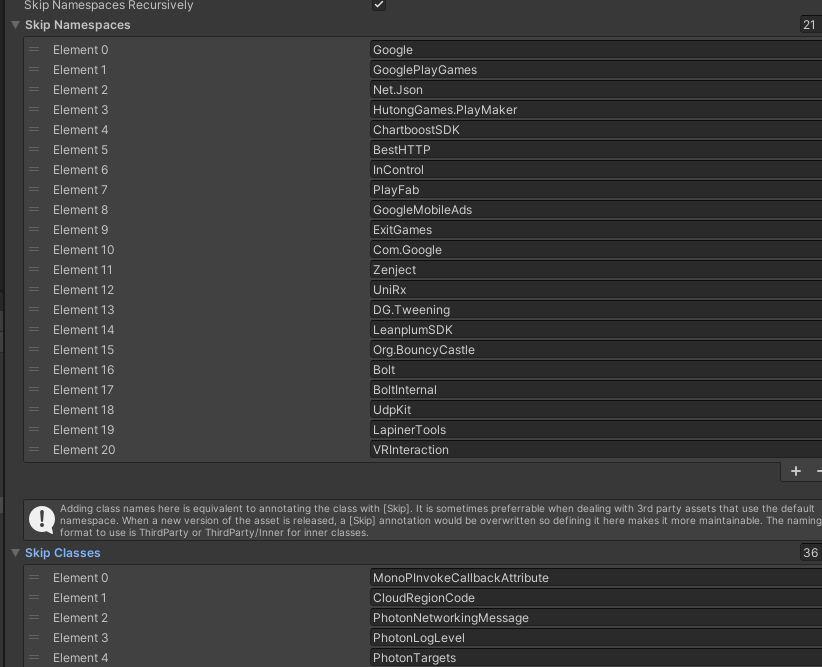Collapse the Skip Classes list
The image size is (822, 667).
(x=15, y=553)
